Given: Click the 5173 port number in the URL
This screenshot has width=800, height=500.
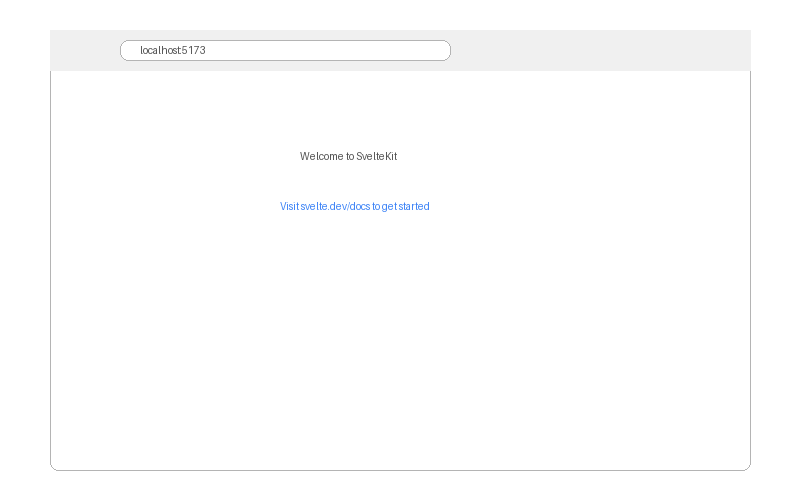Looking at the screenshot, I should pos(194,50).
